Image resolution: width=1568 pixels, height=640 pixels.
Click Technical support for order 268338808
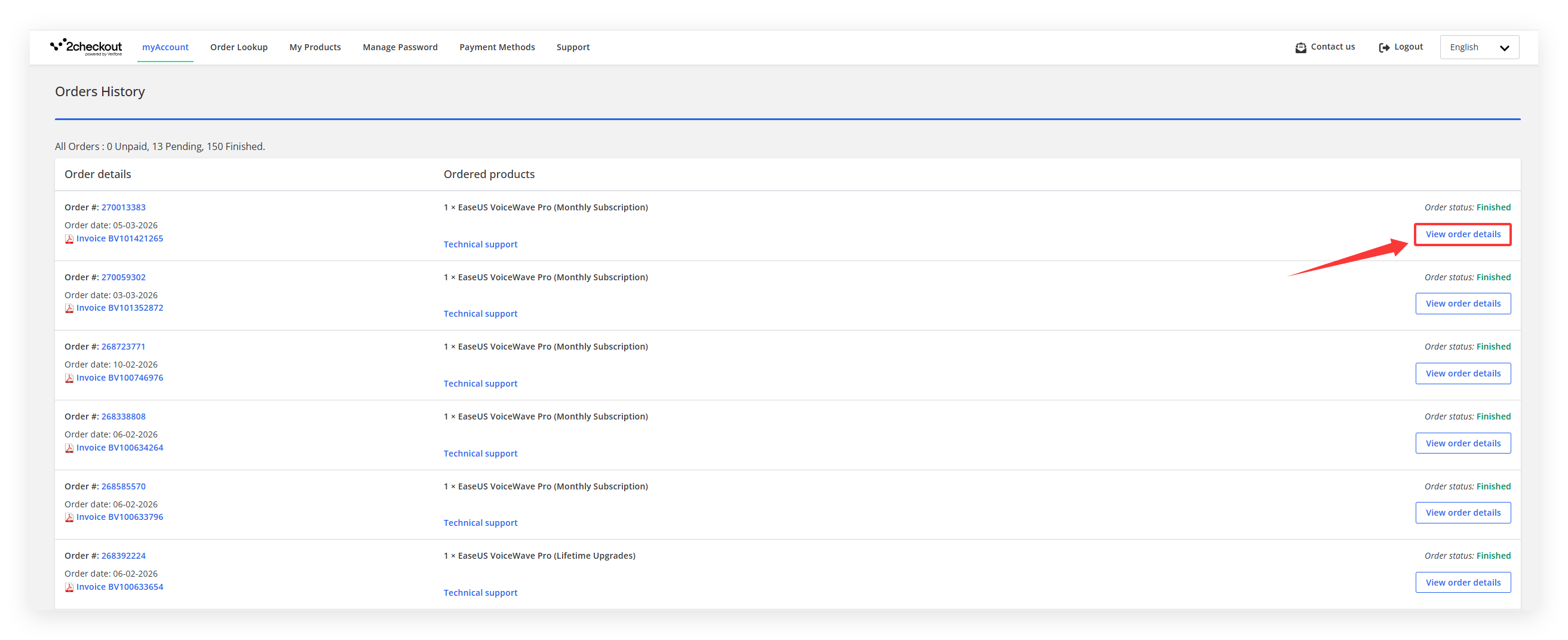tap(480, 454)
